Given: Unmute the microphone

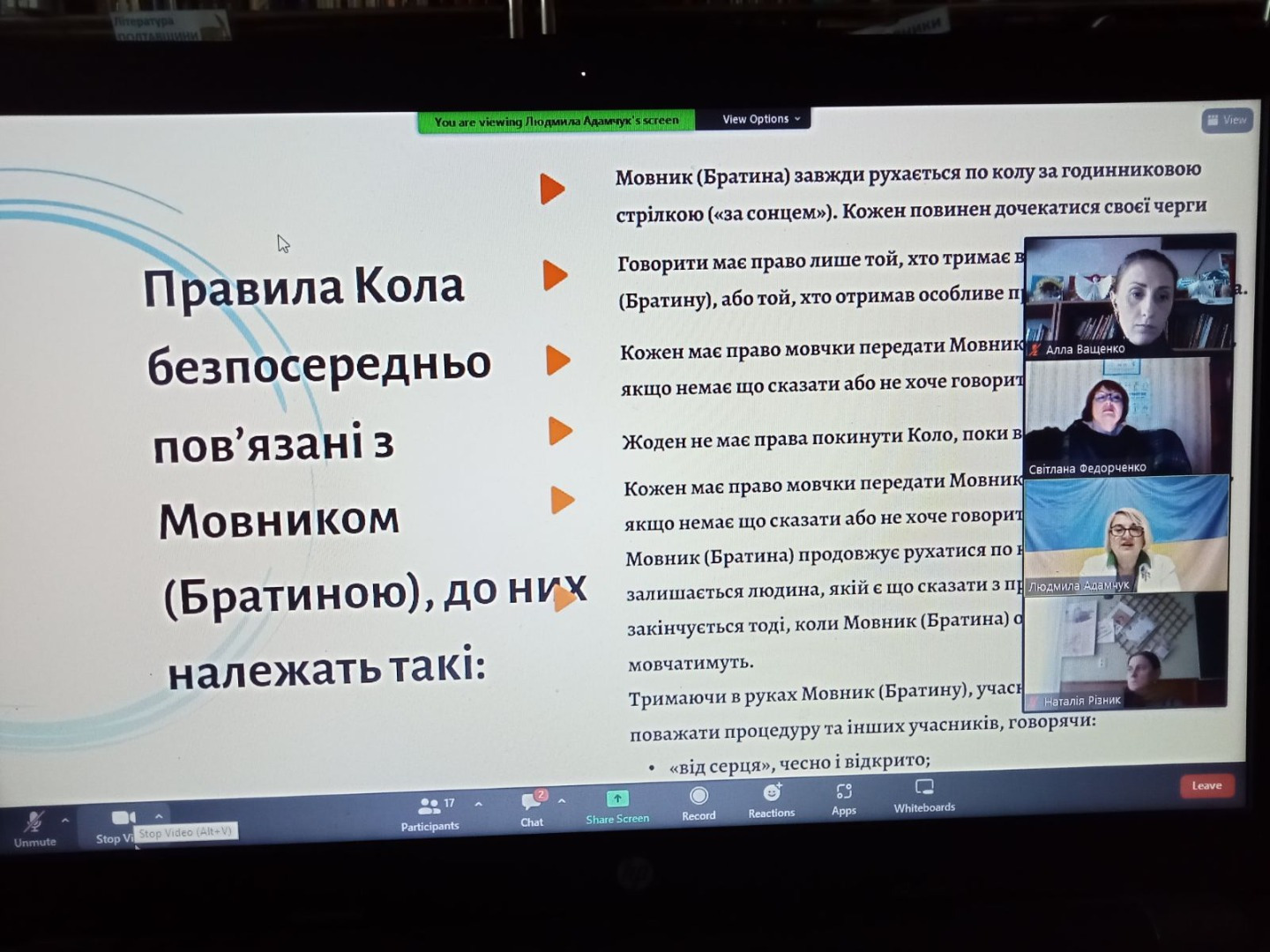Looking at the screenshot, I should point(34,827).
